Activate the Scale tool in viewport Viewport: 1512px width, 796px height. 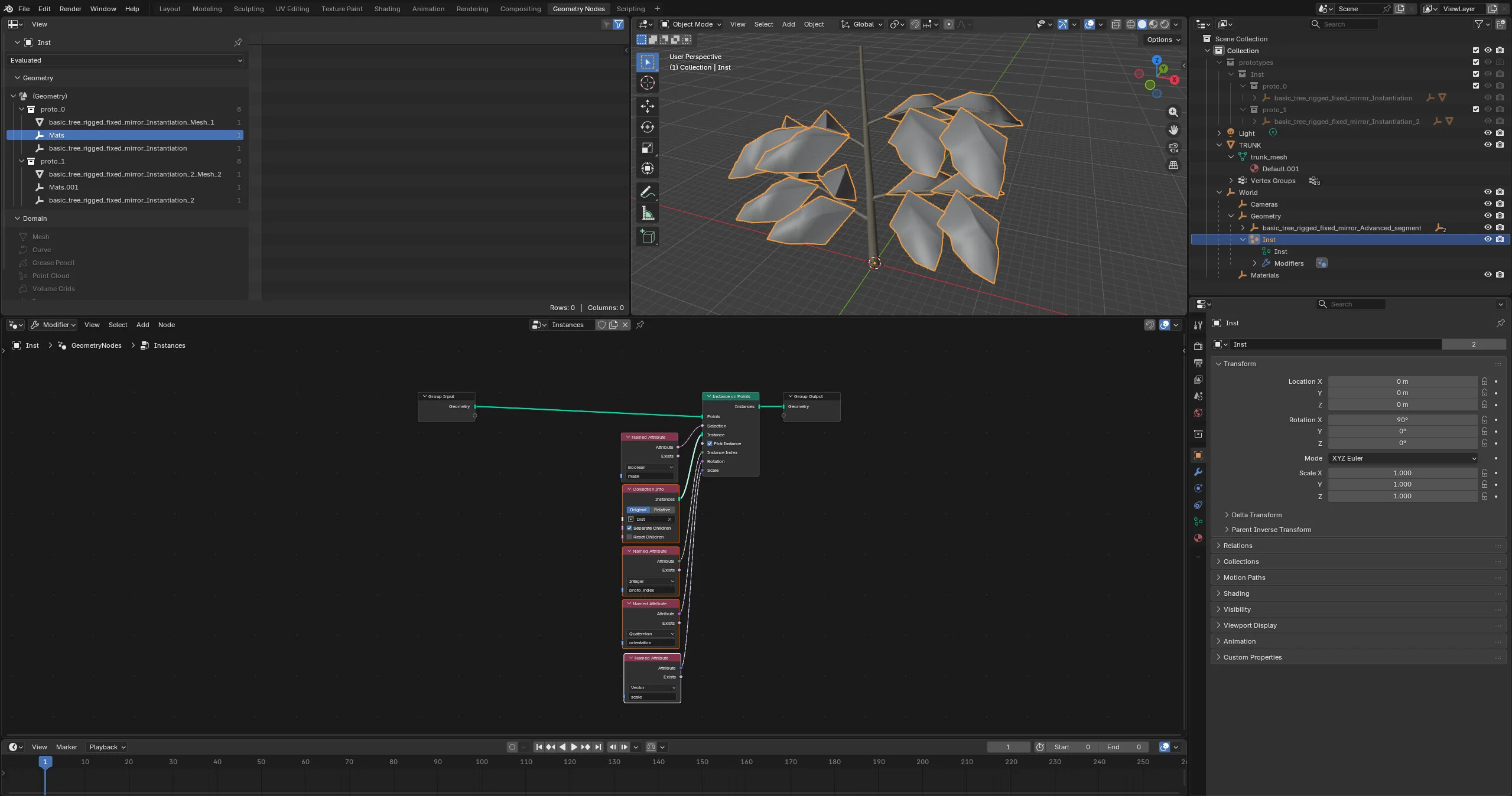(x=647, y=148)
